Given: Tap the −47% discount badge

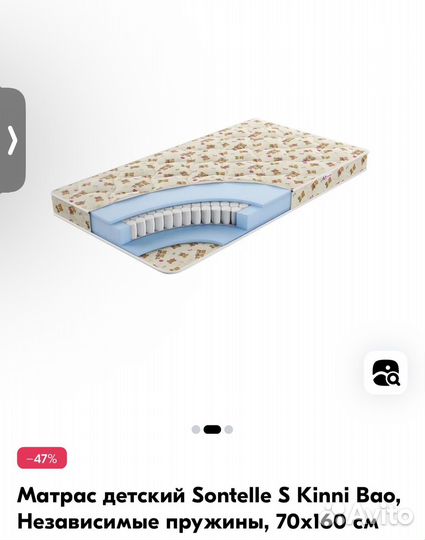Looking at the screenshot, I should click(x=42, y=458).
